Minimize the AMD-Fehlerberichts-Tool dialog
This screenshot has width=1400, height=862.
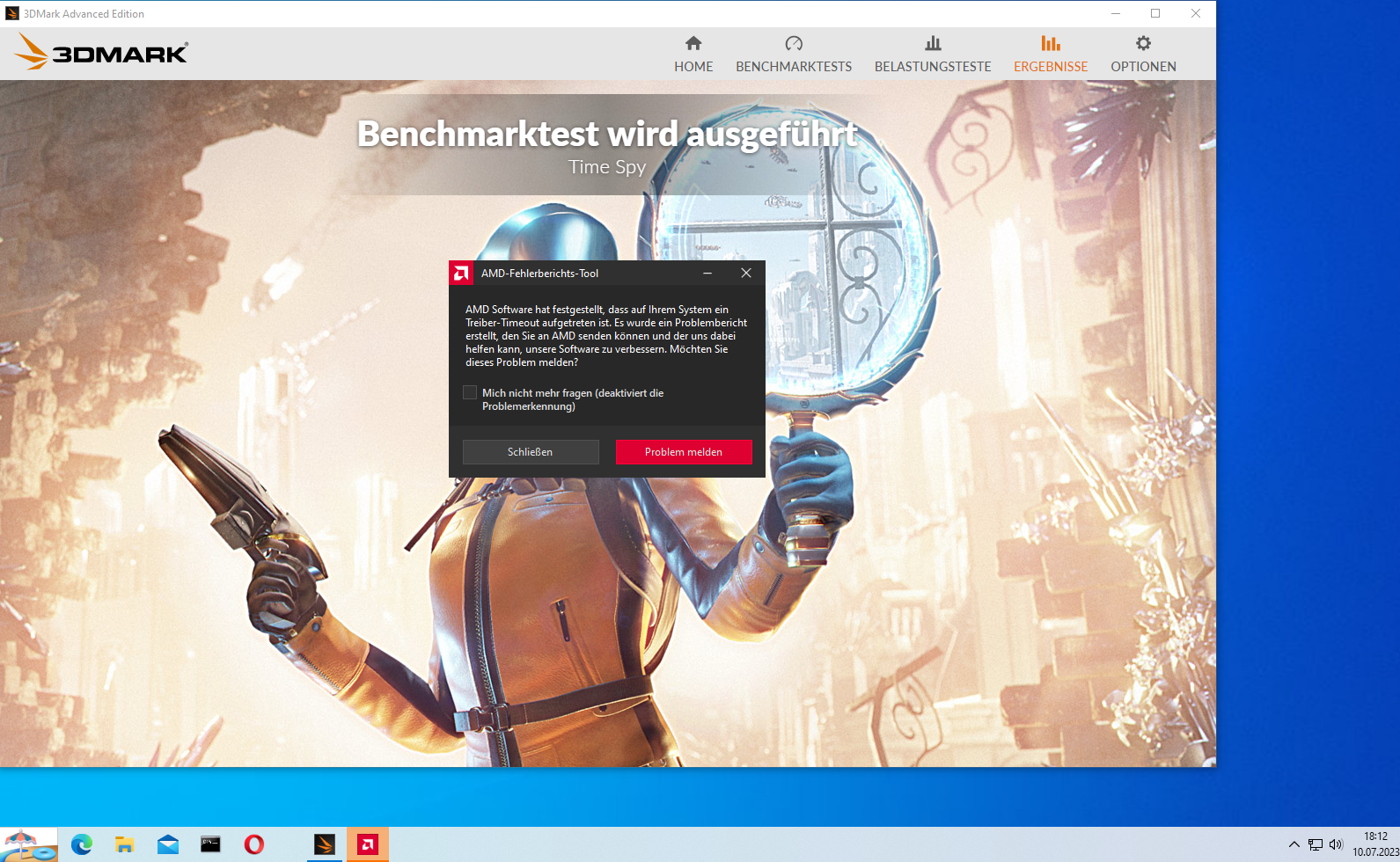pos(707,274)
